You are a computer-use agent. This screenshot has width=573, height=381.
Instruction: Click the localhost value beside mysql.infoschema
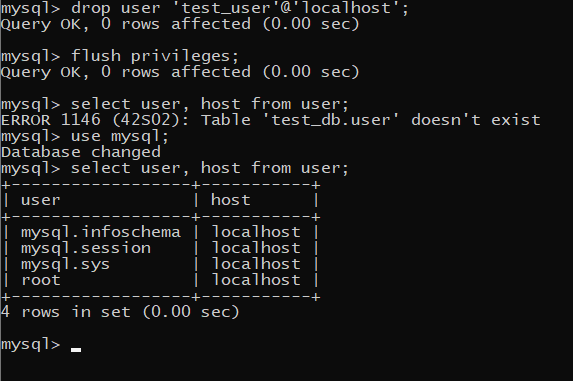tap(256, 232)
